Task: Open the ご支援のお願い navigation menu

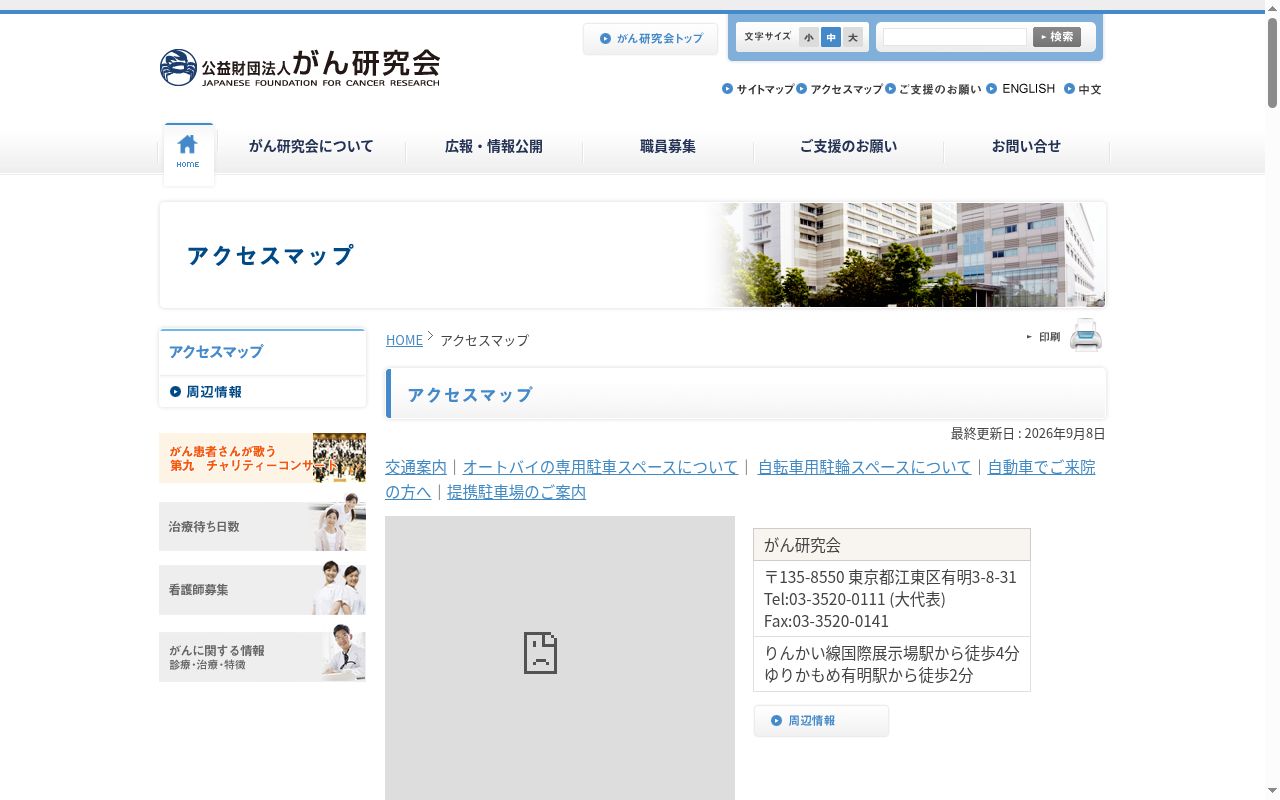Action: pos(849,147)
